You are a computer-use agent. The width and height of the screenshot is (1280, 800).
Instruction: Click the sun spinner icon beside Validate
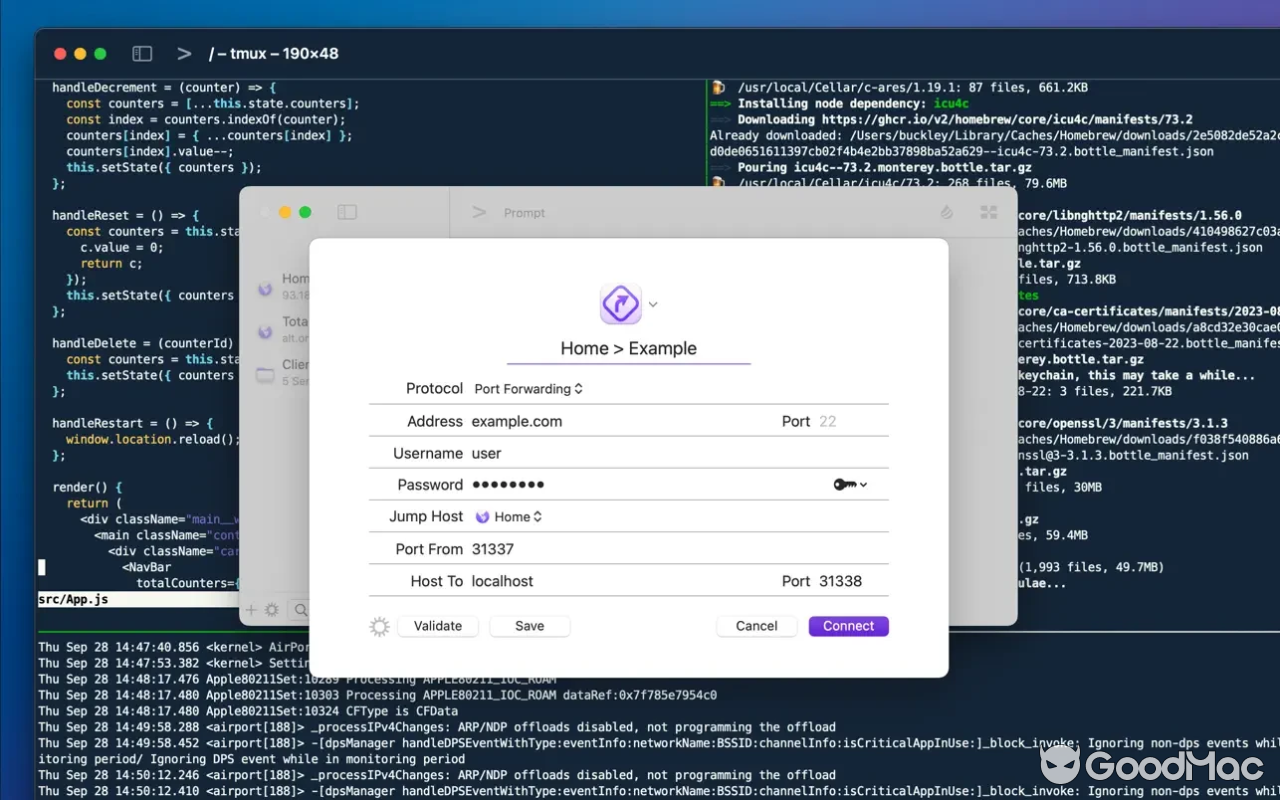tap(379, 625)
